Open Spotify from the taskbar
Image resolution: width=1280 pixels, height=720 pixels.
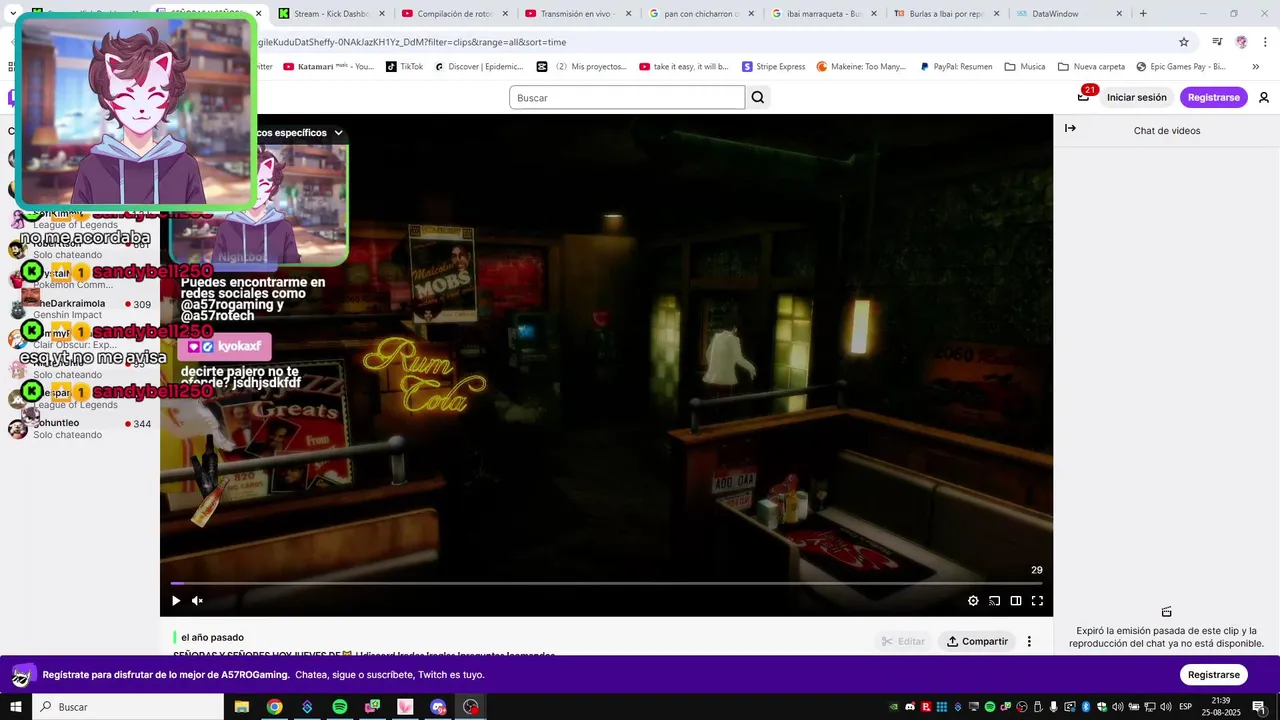[340, 707]
